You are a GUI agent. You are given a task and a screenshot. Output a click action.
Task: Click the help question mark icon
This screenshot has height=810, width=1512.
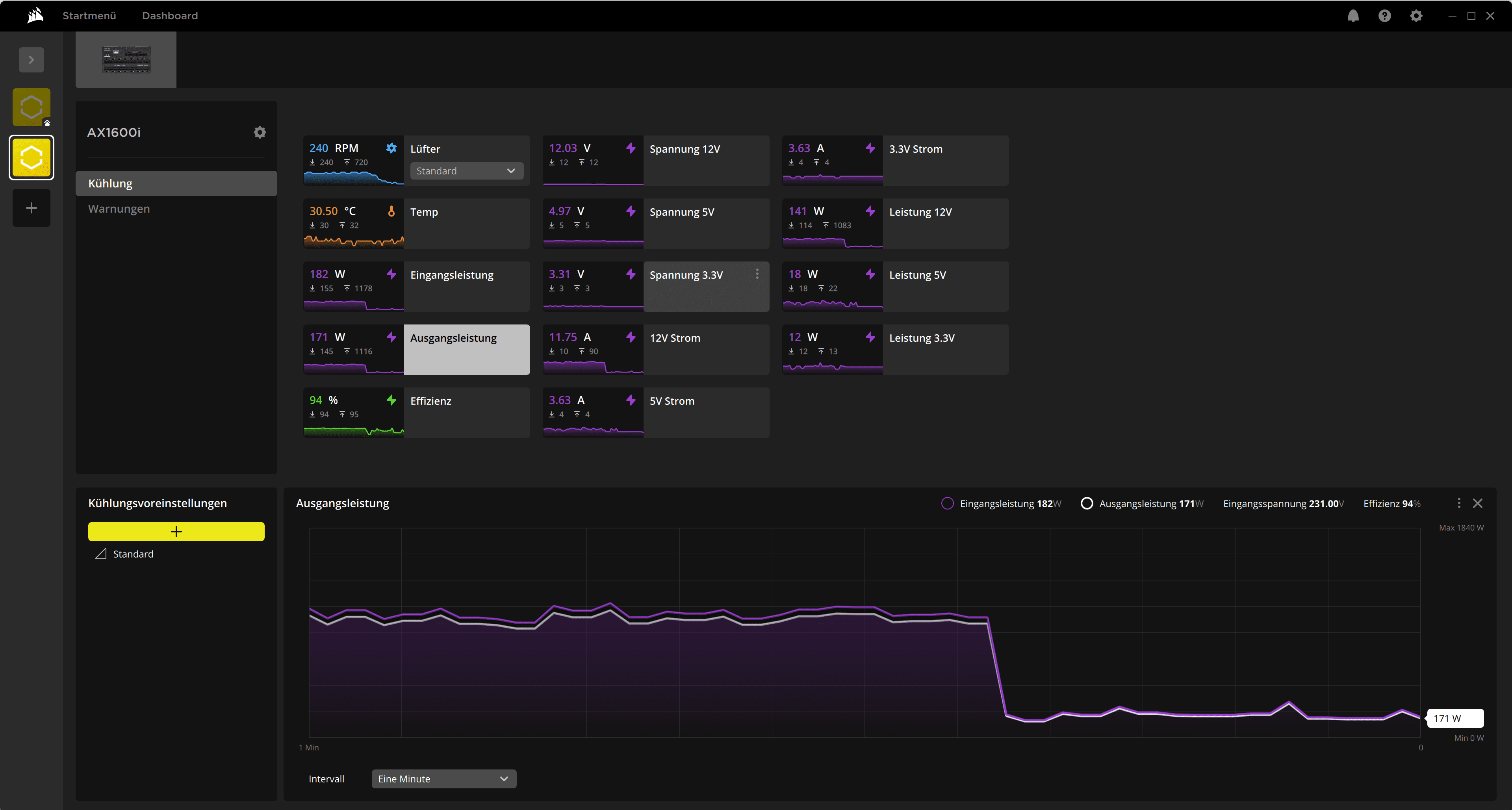point(1385,16)
